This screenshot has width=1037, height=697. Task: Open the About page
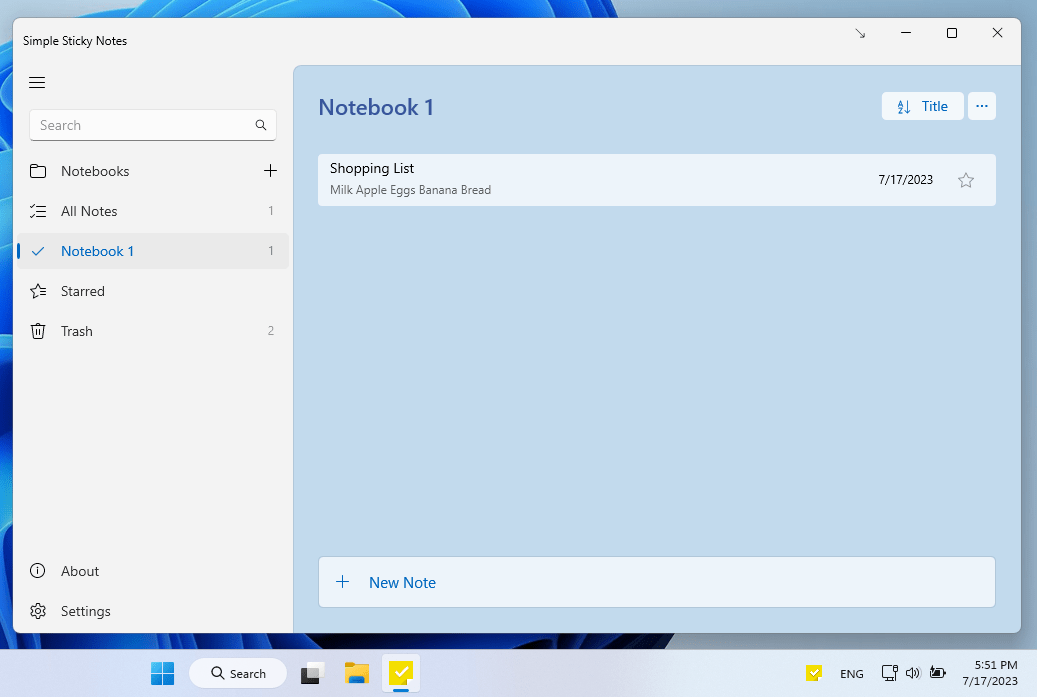[x=80, y=571]
